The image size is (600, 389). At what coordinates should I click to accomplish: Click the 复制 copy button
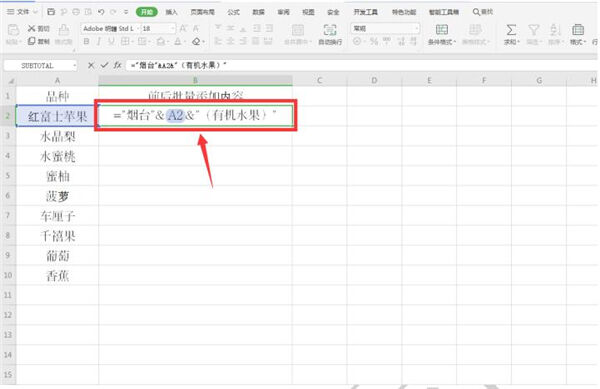pos(39,41)
